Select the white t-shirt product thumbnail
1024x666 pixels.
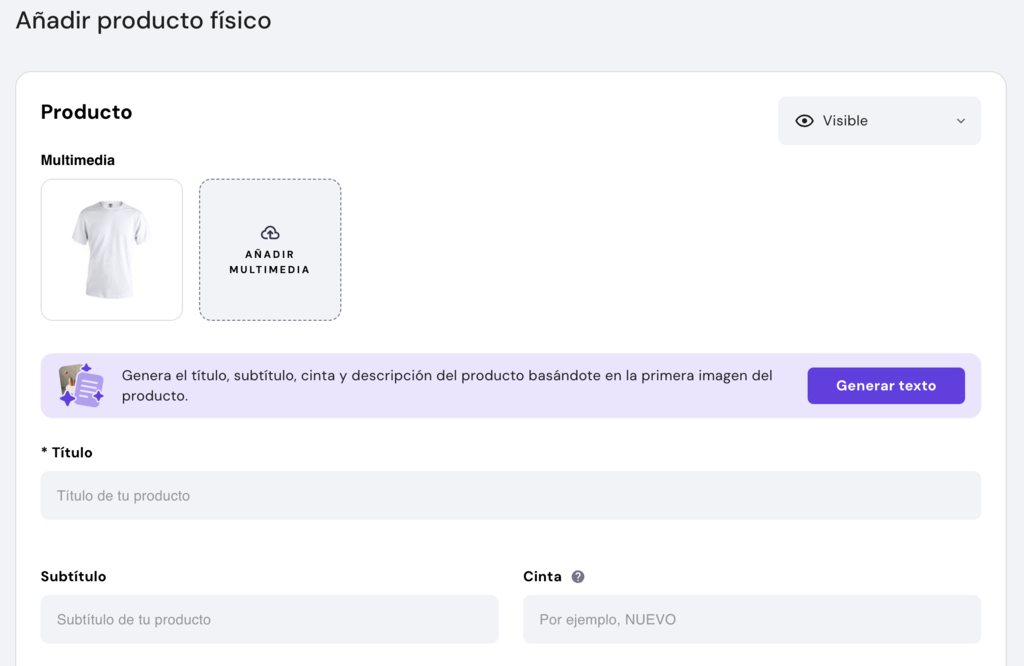tap(111, 250)
